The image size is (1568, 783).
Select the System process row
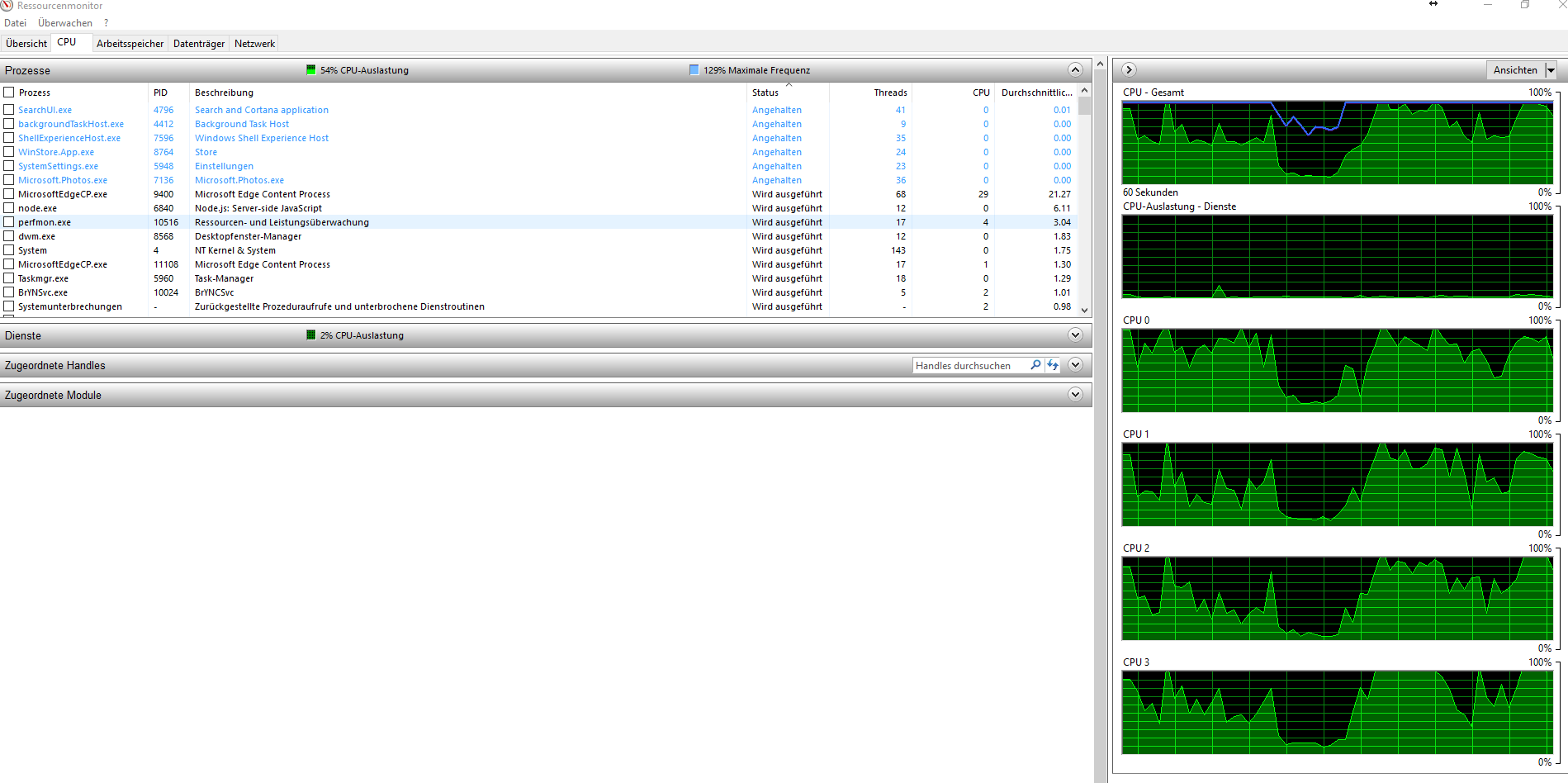click(x=538, y=250)
